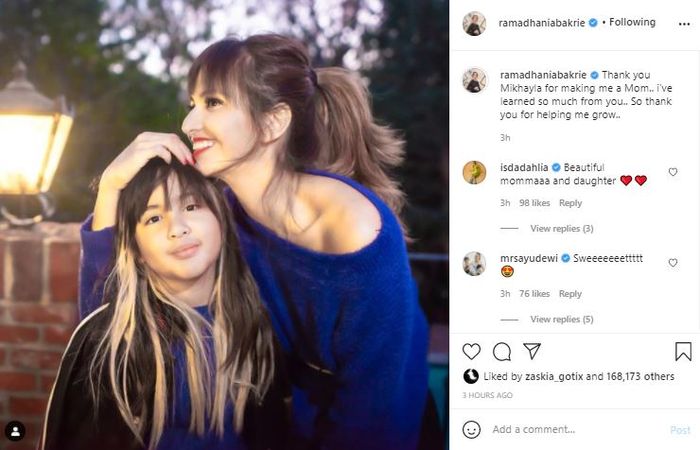Expand View replies (3) under isdadahlia
This screenshot has height=450, width=700.
[x=562, y=229]
